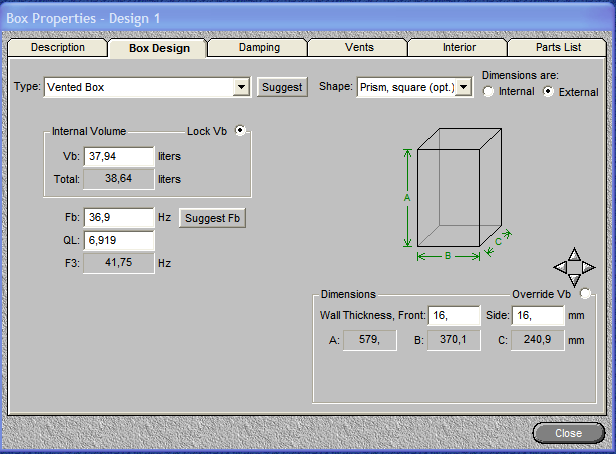Click the Front wall thickness field
This screenshot has width=616, height=454.
pyautogui.click(x=454, y=315)
